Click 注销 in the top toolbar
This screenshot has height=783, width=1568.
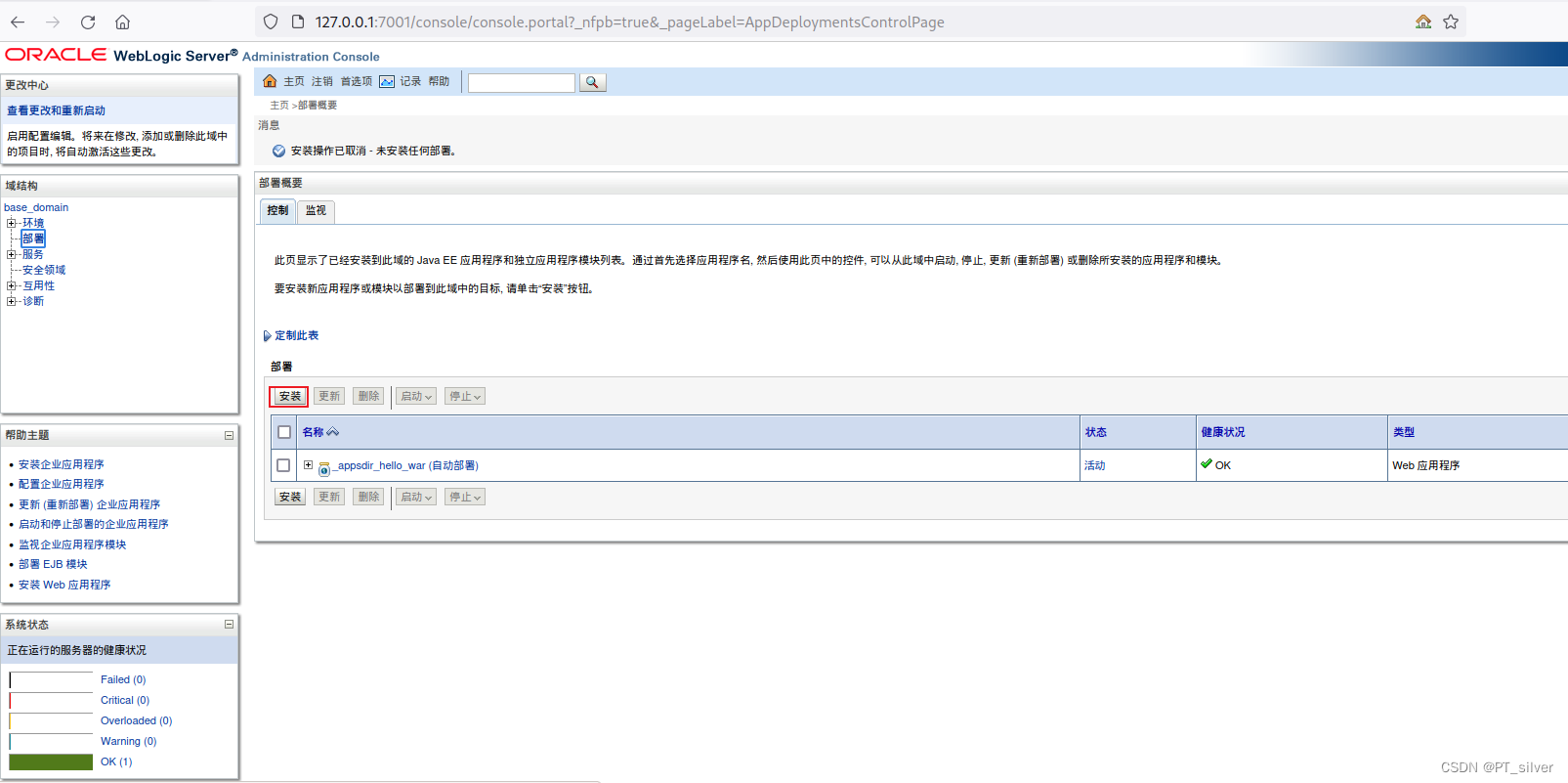coord(322,81)
